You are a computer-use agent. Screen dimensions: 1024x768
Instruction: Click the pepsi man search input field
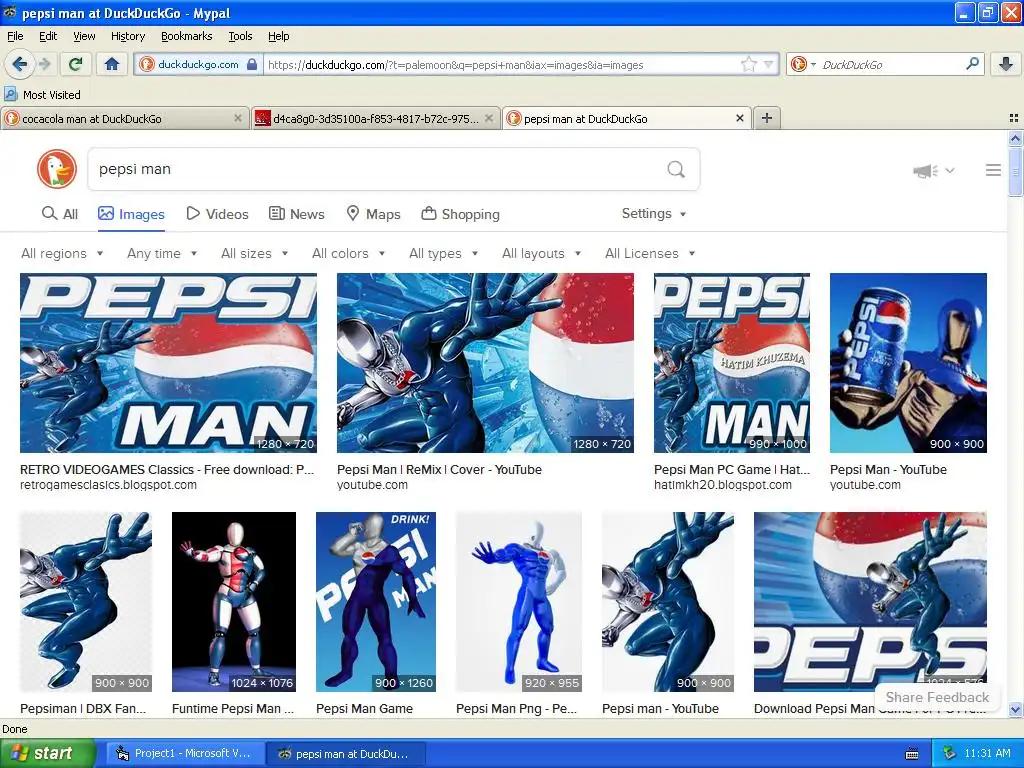[x=376, y=169]
